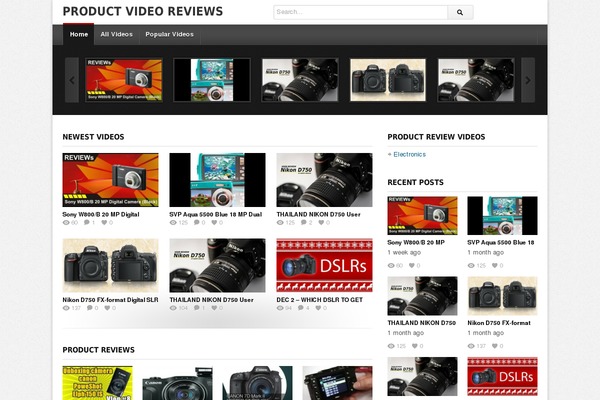The image size is (600, 400).
Task: Click comment icon under top THAILAND NIKON D750 User
Action: [x=304, y=222]
